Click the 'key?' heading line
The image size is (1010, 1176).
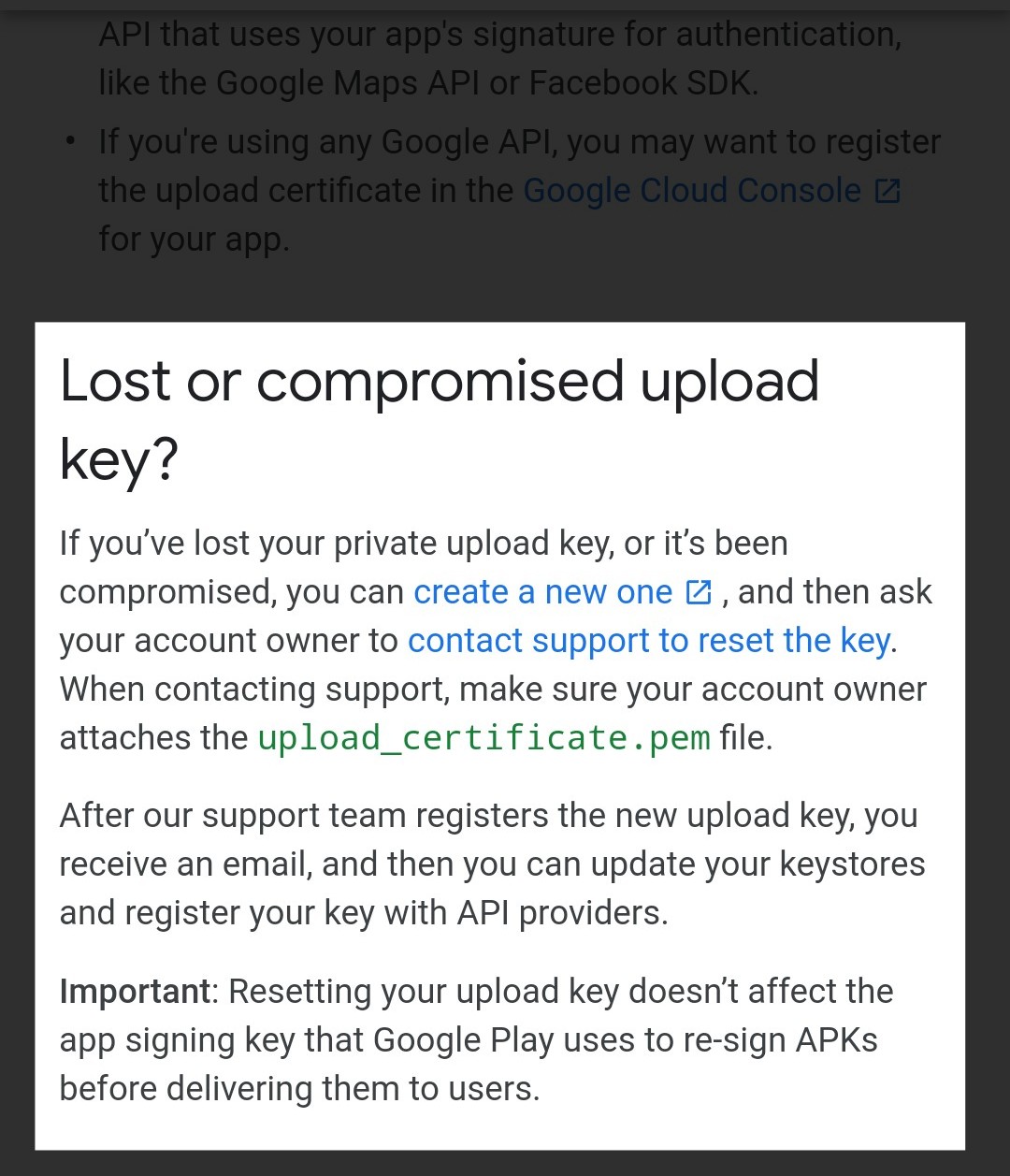click(119, 460)
